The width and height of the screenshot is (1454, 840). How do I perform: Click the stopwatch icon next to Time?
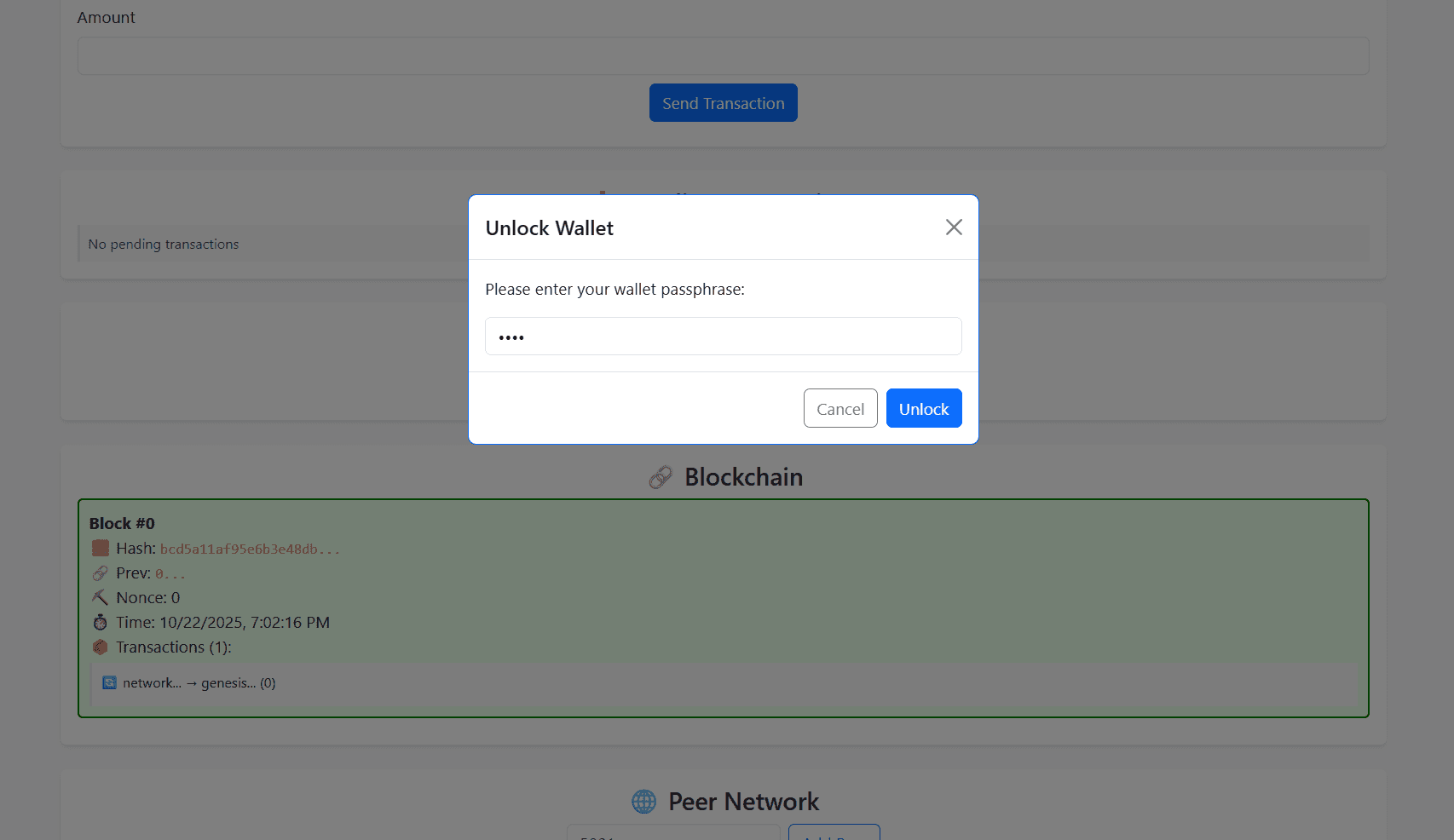pos(100,622)
